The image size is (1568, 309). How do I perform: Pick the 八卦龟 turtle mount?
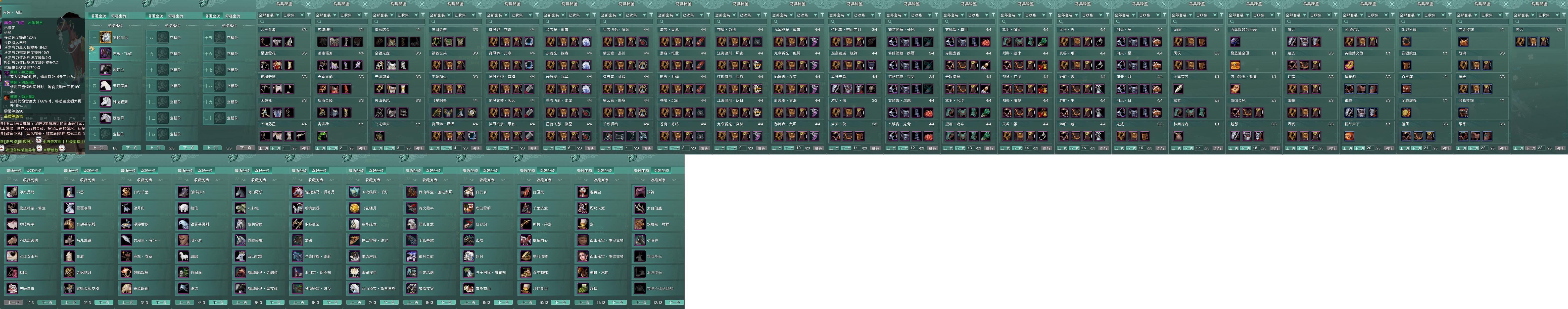[241, 208]
